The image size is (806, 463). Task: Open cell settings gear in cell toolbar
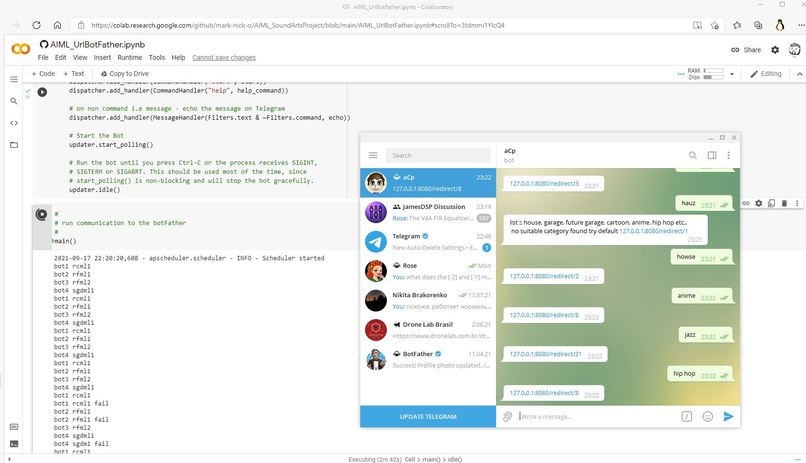tap(759, 203)
